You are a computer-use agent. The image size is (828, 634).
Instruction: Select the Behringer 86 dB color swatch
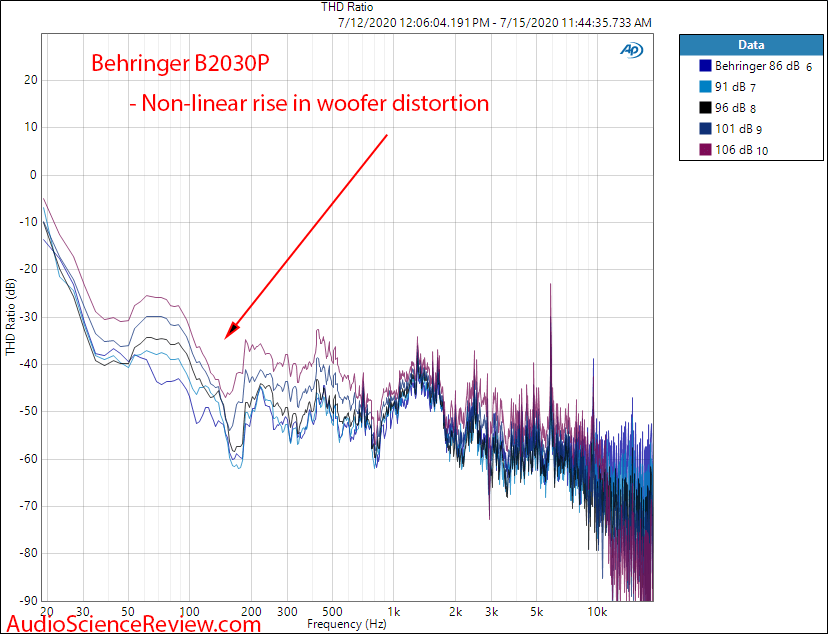click(x=705, y=65)
